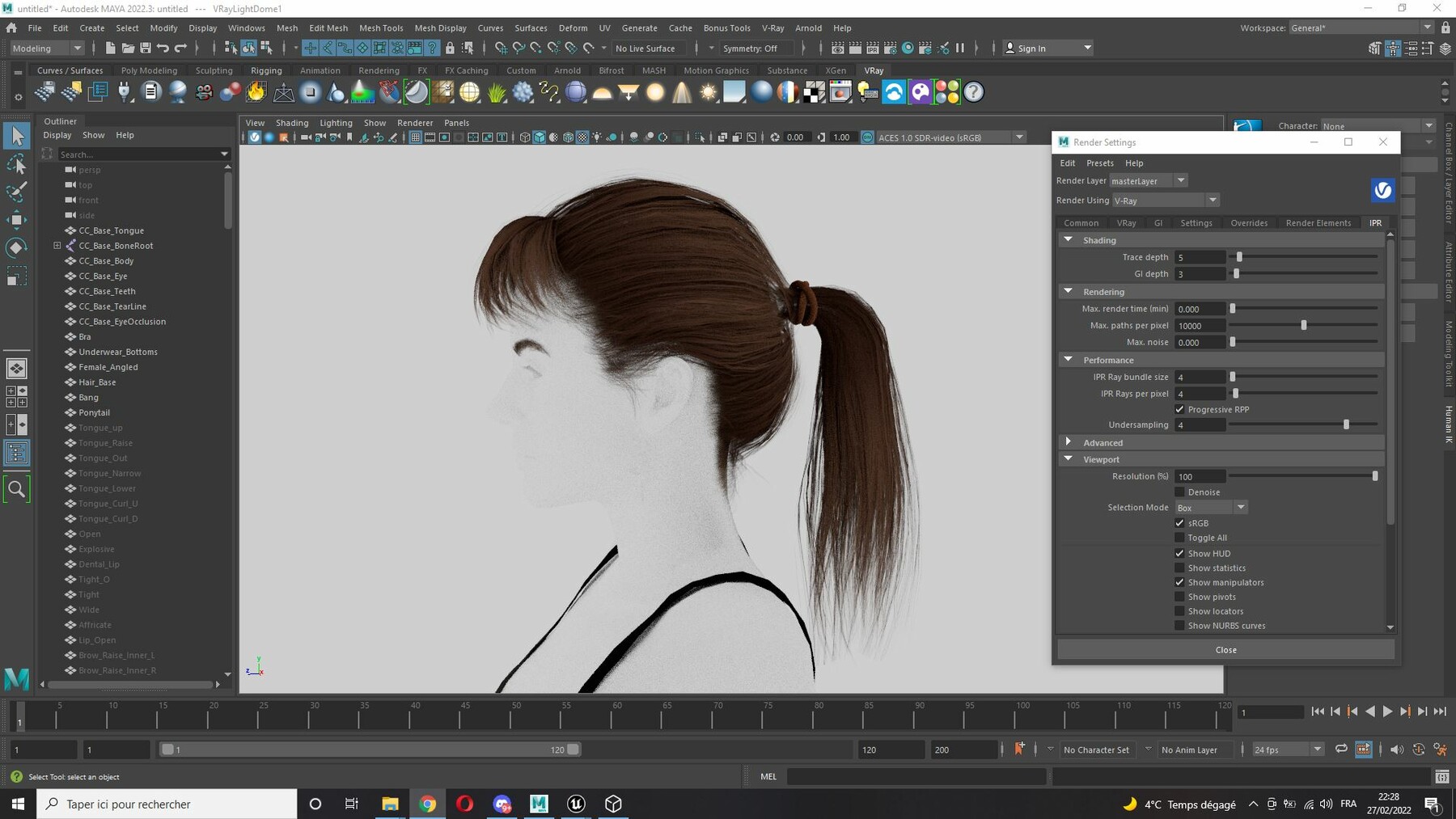Click the Save Scene icon
This screenshot has width=1456, height=819.
(x=146, y=49)
